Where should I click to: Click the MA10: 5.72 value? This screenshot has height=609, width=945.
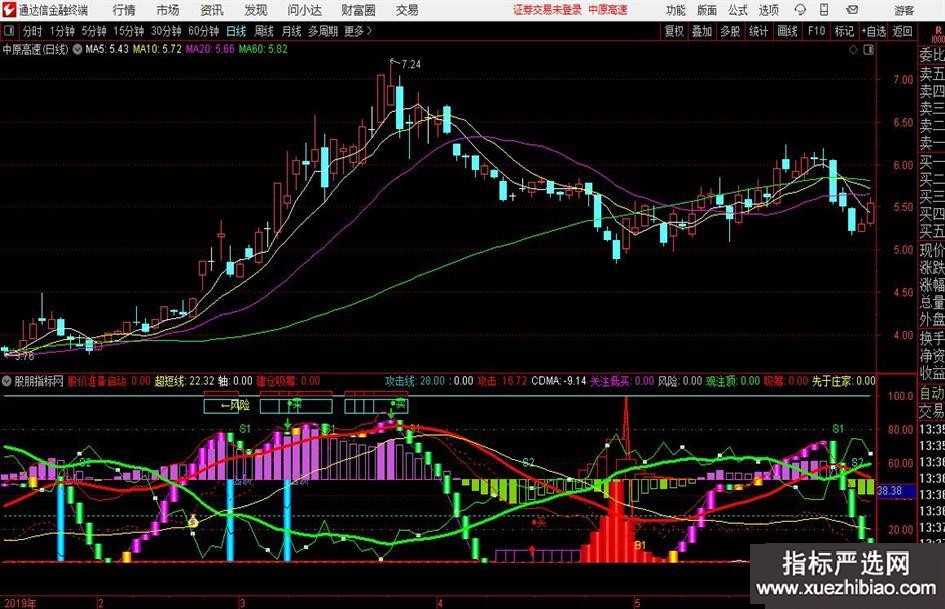[x=157, y=49]
